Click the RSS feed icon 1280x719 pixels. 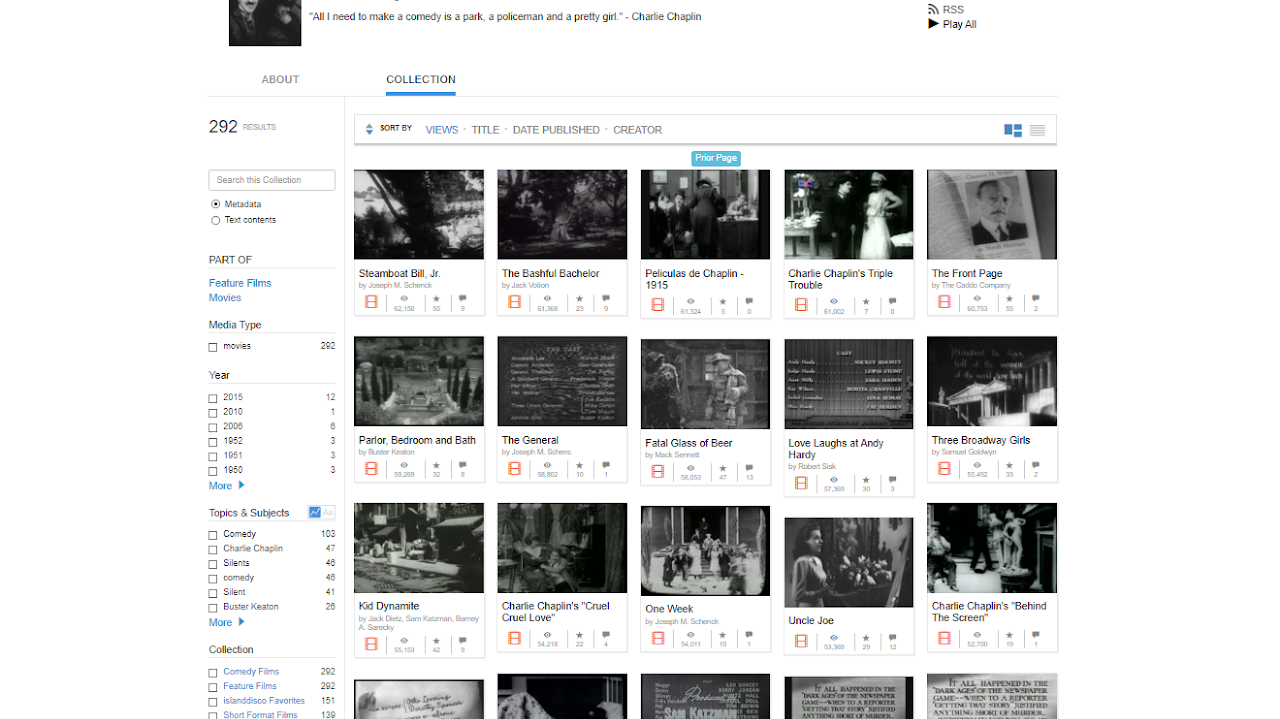point(934,10)
